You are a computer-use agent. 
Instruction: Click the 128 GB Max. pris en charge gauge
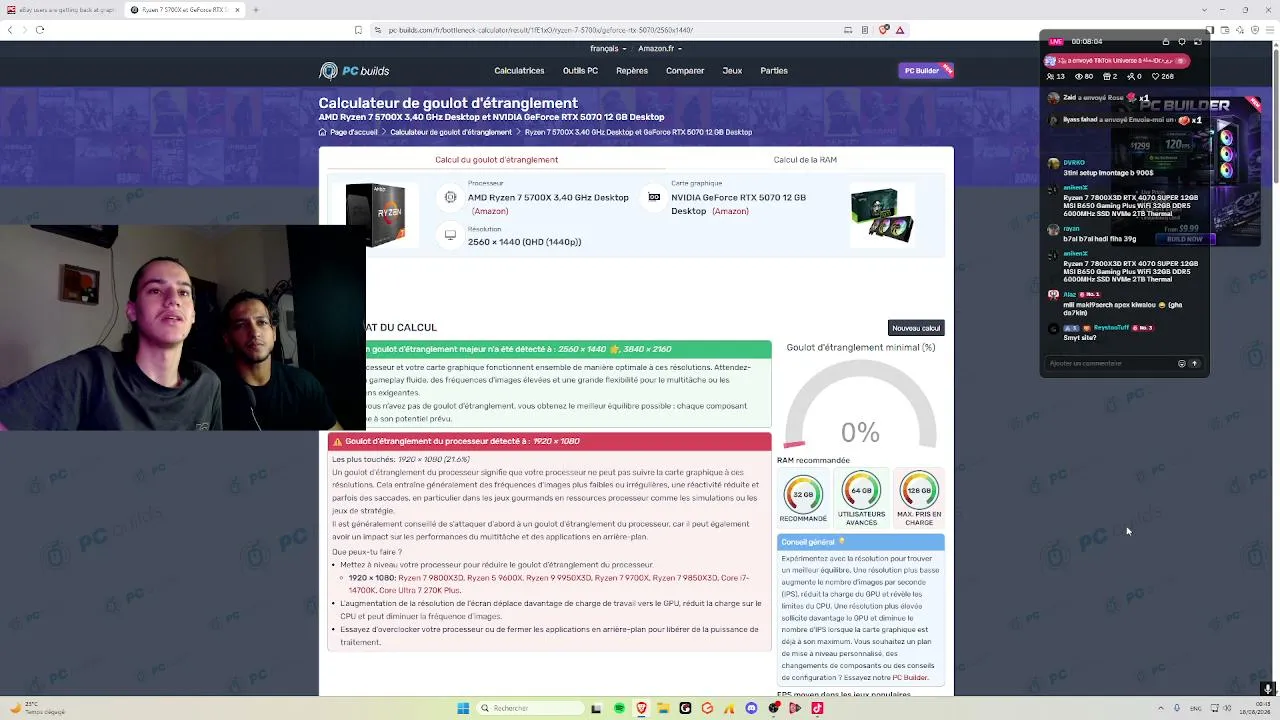(919, 498)
